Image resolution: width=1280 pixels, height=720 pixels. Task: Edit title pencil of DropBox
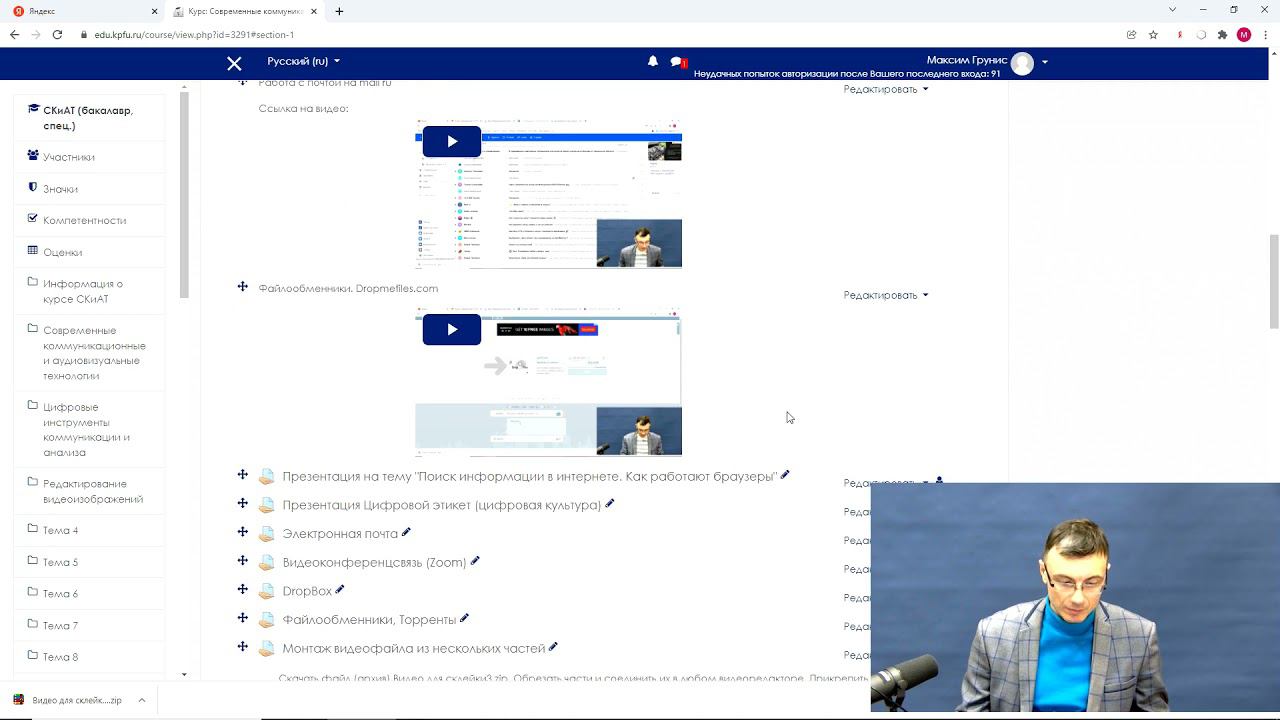click(340, 589)
